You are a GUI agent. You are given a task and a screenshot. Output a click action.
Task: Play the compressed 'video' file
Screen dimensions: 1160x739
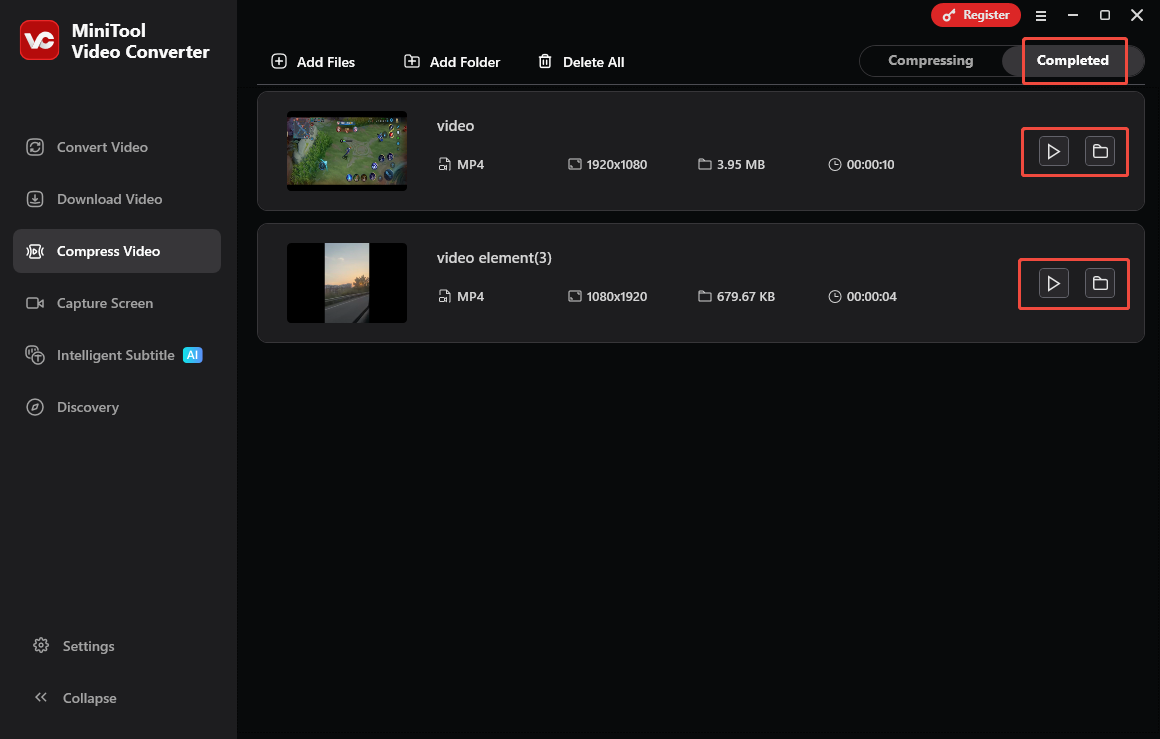(1053, 152)
